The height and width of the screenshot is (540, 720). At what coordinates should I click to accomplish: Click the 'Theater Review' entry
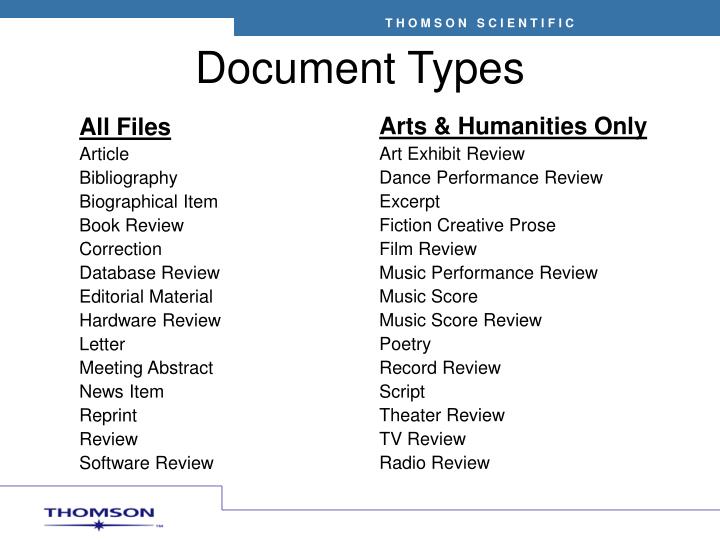point(442,416)
